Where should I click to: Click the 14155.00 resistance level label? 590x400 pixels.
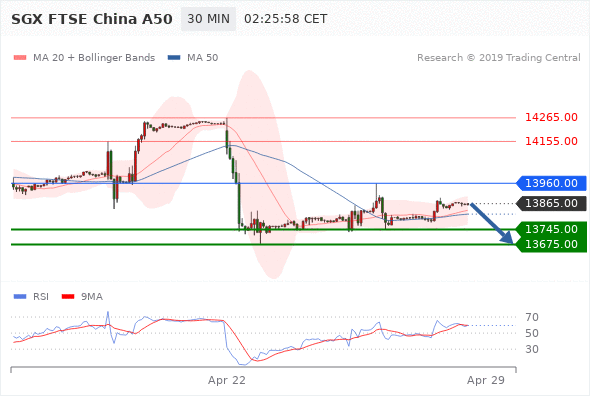[551, 141]
